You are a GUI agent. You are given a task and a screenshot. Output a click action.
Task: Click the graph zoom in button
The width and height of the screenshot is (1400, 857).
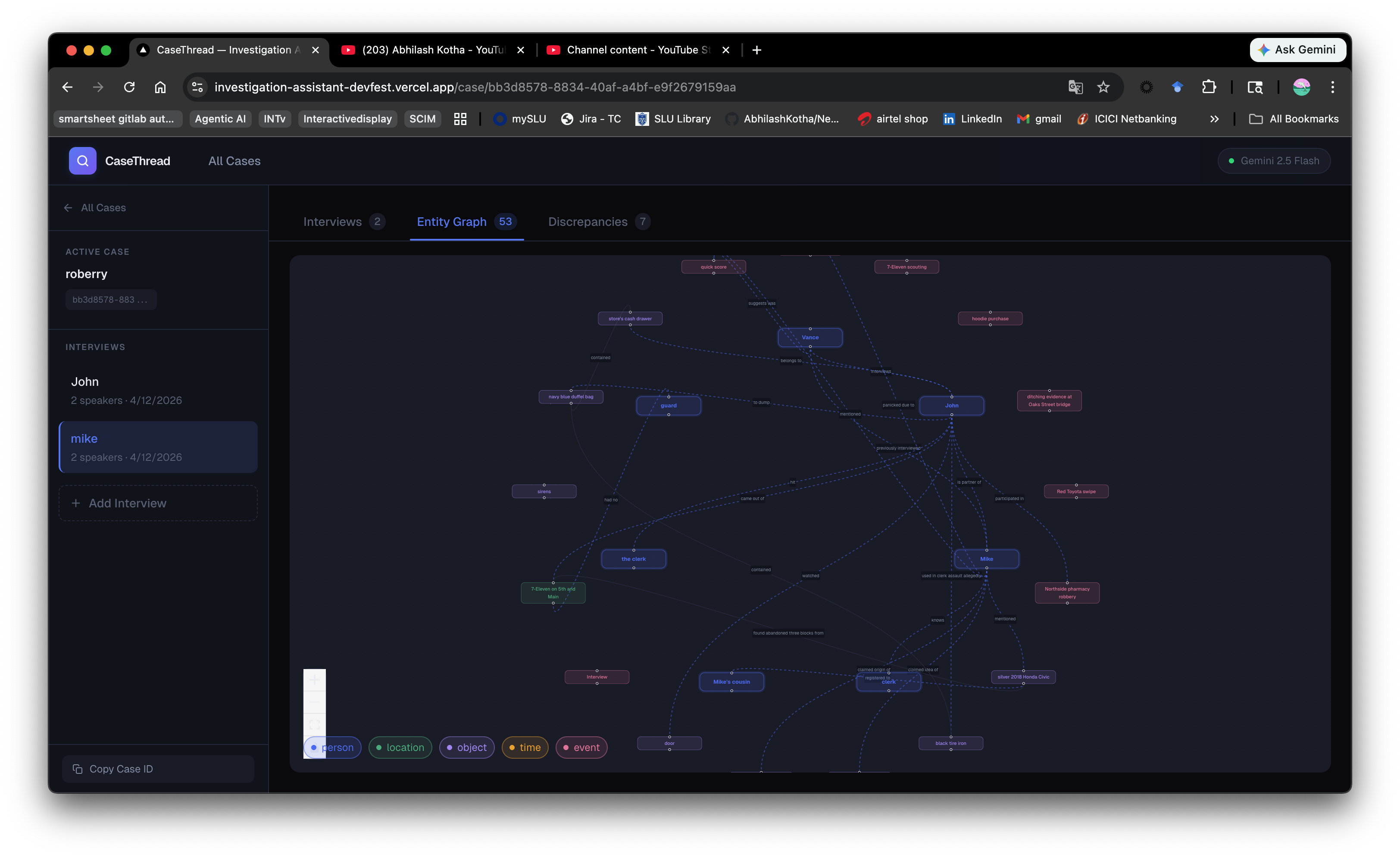point(314,680)
